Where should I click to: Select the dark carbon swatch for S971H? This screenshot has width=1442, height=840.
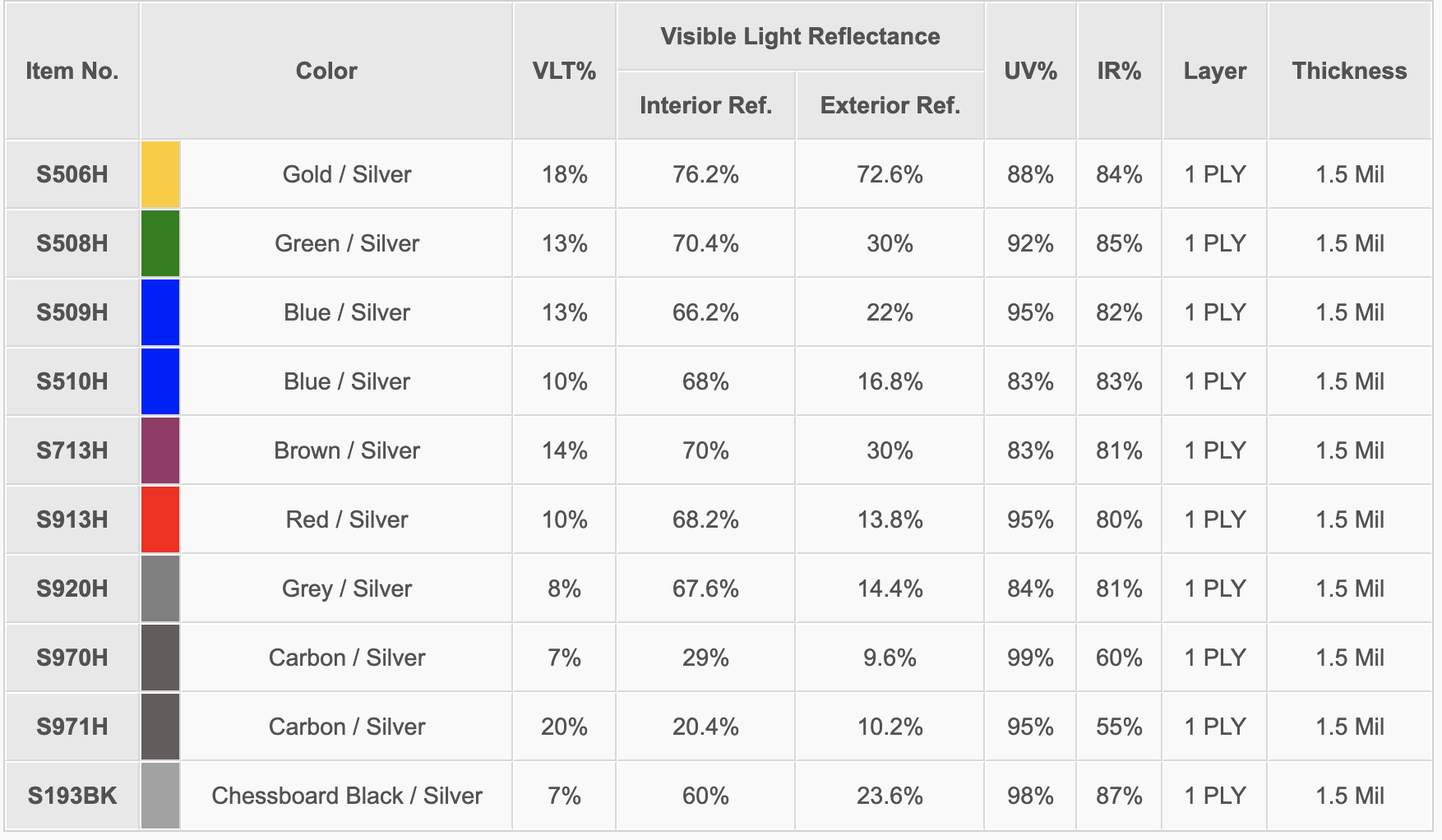tap(160, 727)
